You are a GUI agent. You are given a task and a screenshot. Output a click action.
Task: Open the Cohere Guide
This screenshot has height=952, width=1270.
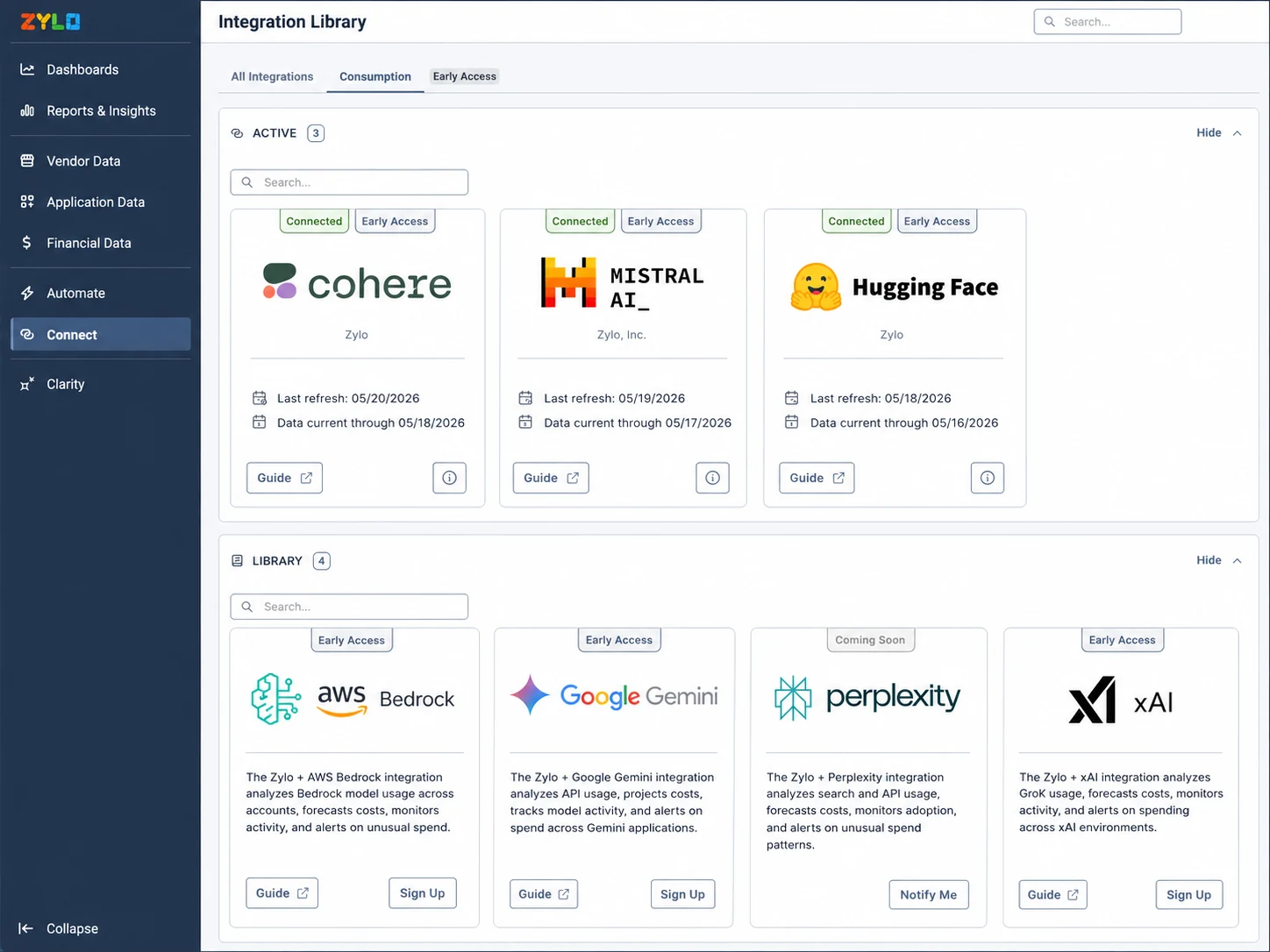(284, 478)
